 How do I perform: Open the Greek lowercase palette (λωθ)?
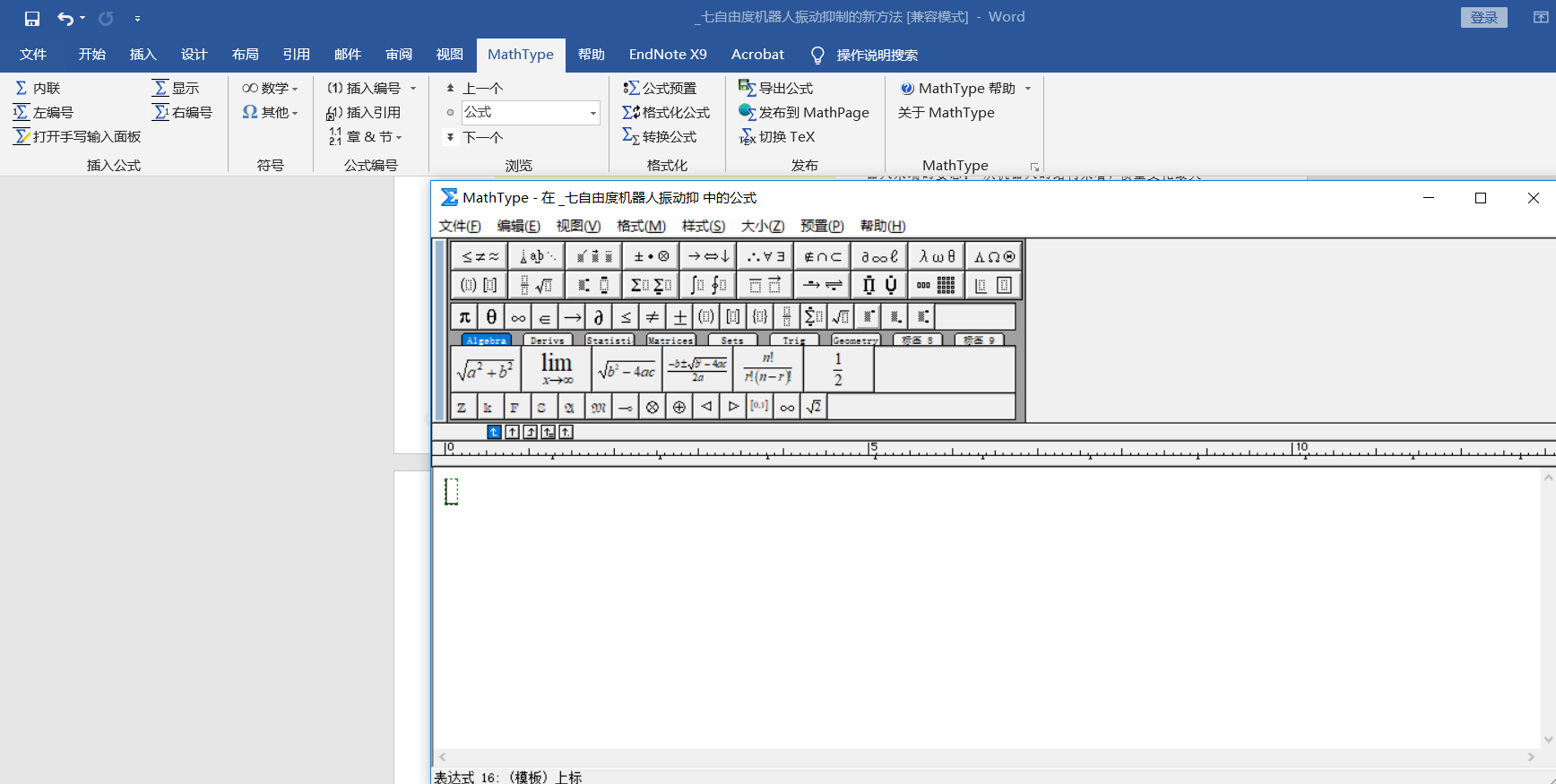pyautogui.click(x=937, y=256)
